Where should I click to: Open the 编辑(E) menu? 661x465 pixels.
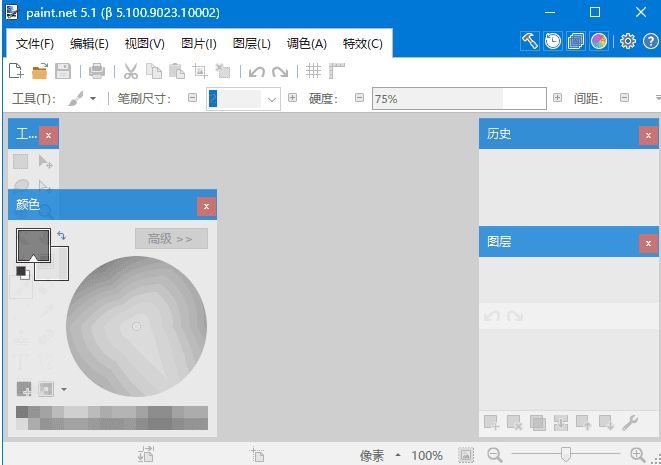89,43
